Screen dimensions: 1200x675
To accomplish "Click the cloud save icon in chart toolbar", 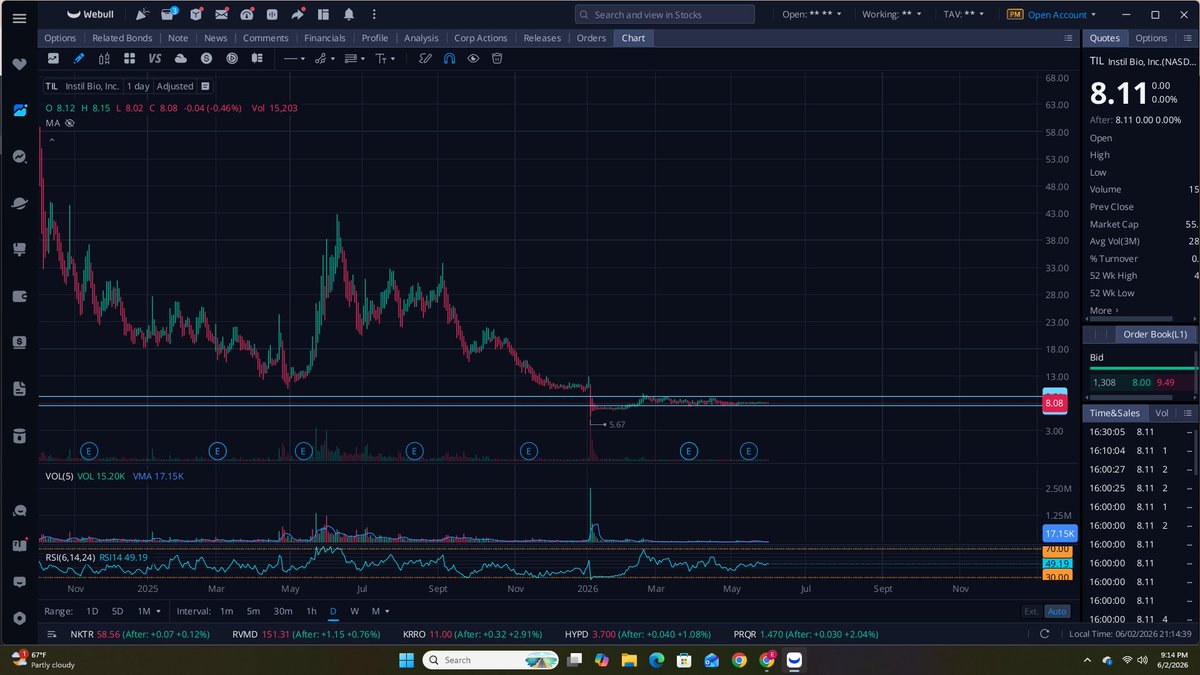I will click(x=181, y=59).
